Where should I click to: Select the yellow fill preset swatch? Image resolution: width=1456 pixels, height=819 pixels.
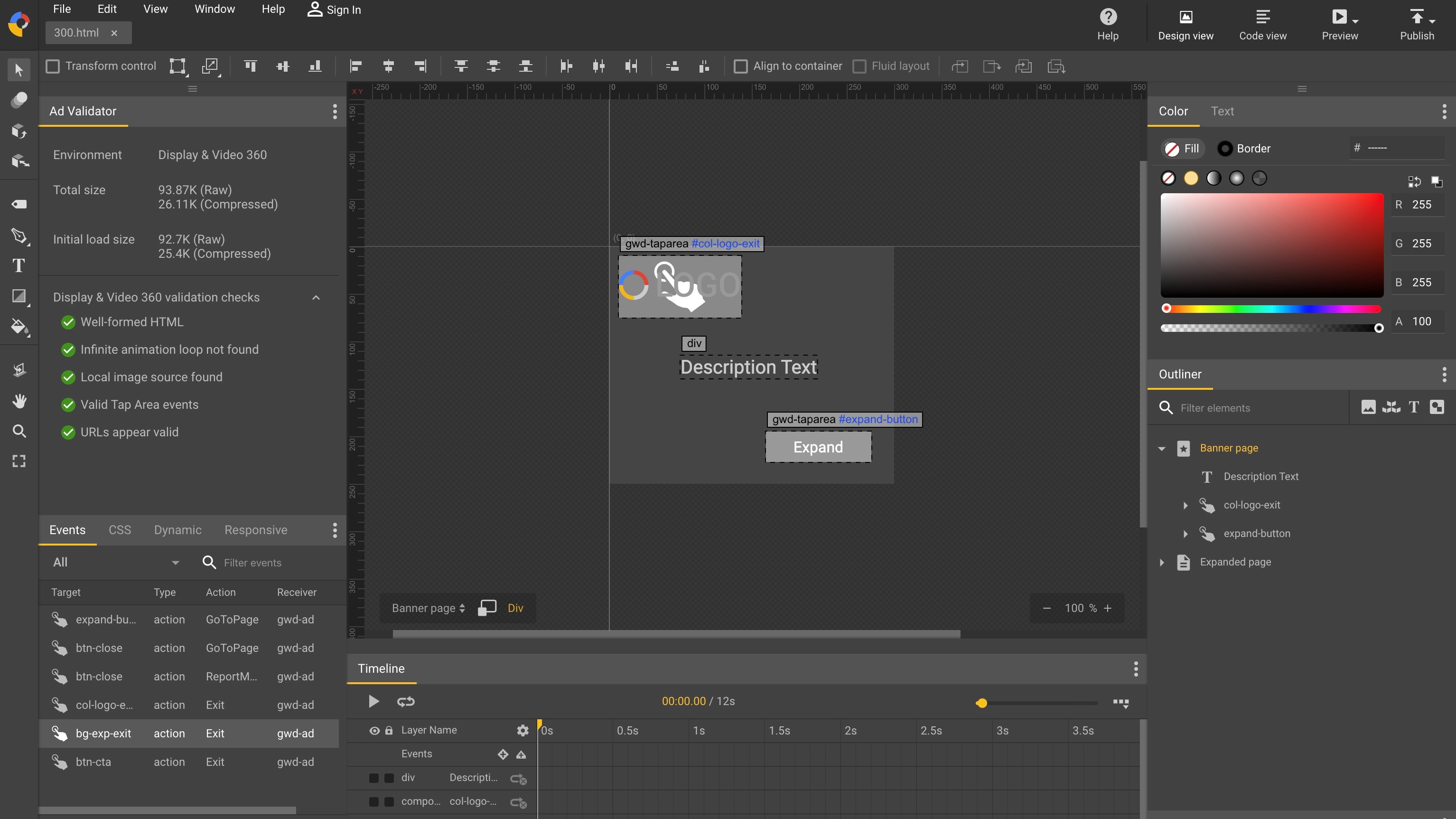click(1191, 178)
